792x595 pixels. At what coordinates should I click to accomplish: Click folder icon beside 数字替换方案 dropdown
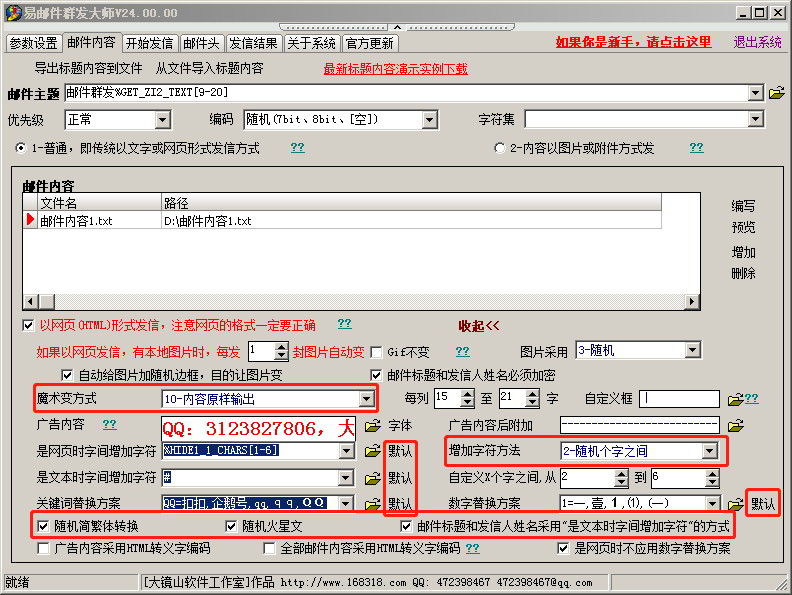pos(735,504)
